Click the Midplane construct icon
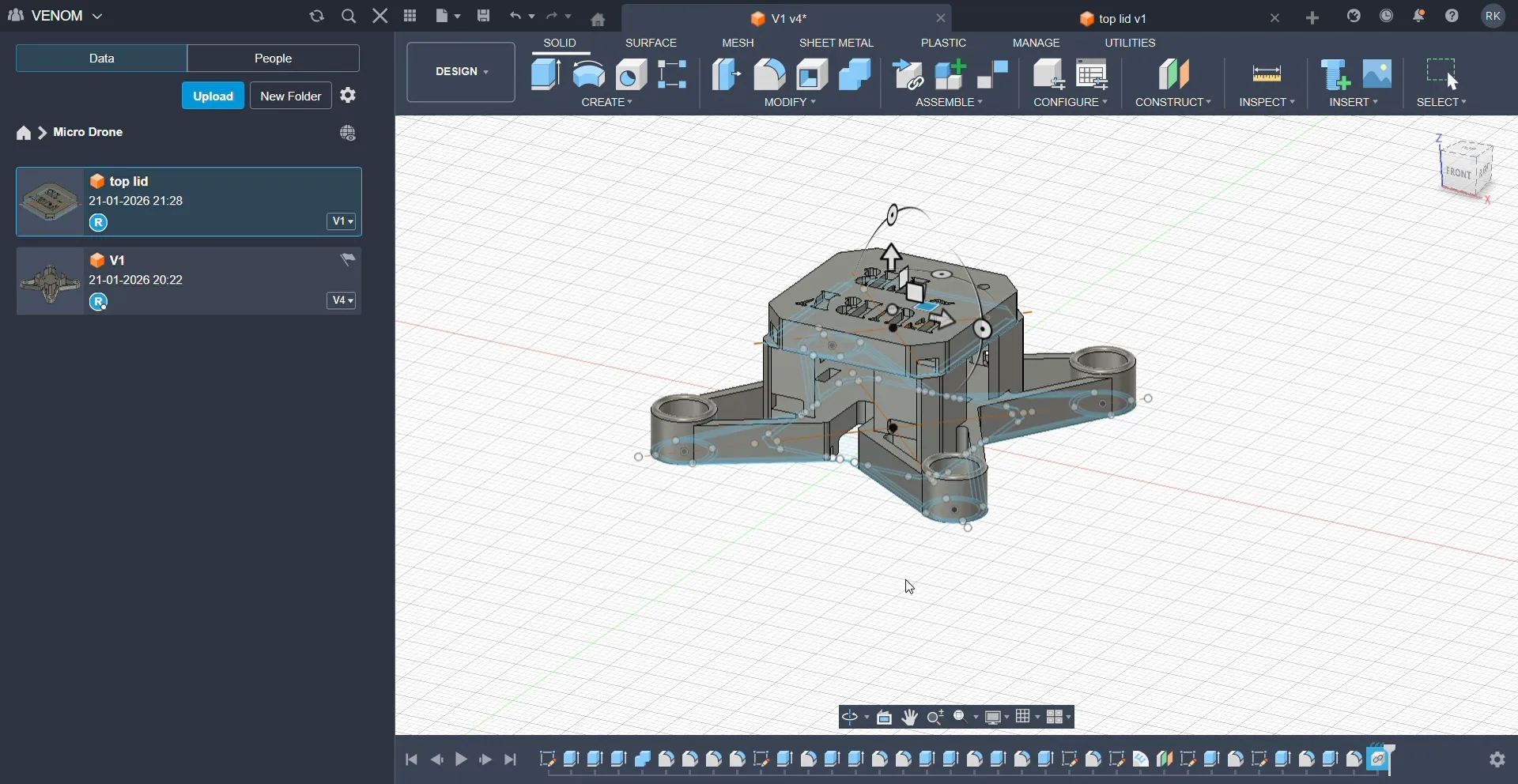Viewport: 1518px width, 784px height. click(x=1175, y=74)
